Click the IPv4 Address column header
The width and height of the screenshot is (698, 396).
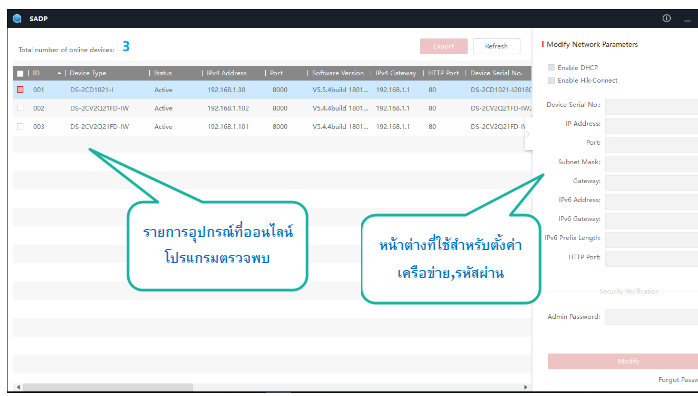pyautogui.click(x=227, y=73)
